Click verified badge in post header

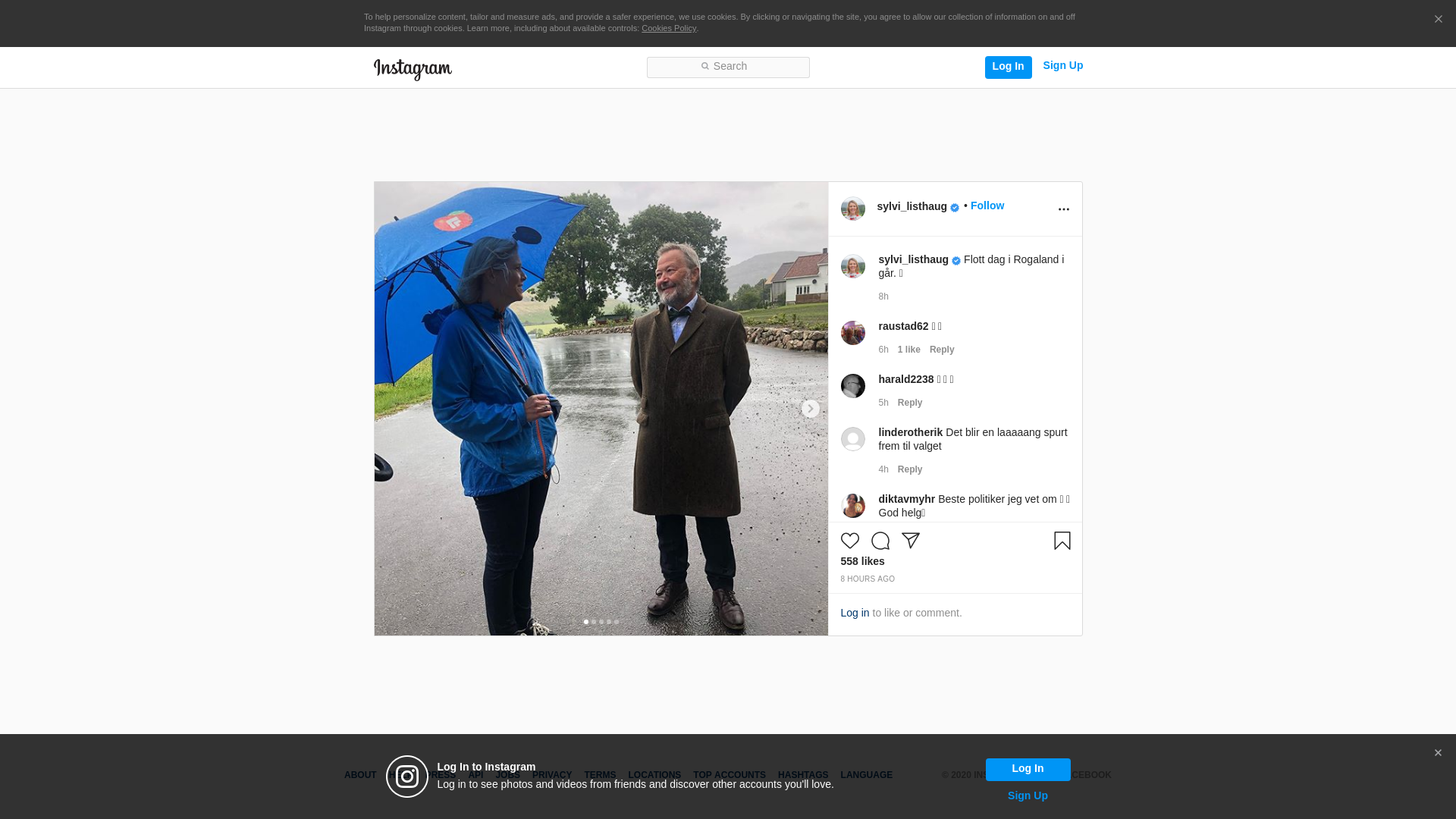click(955, 208)
